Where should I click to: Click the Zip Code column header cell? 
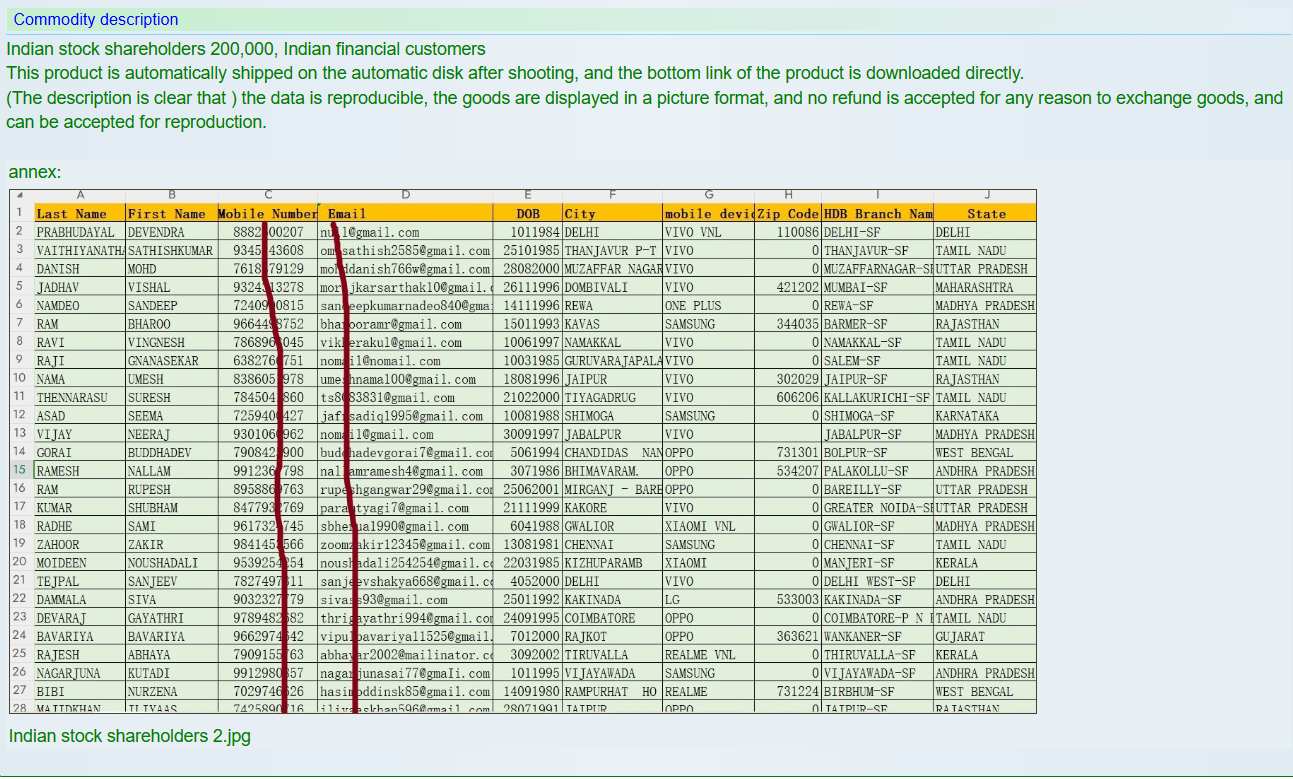tap(788, 214)
